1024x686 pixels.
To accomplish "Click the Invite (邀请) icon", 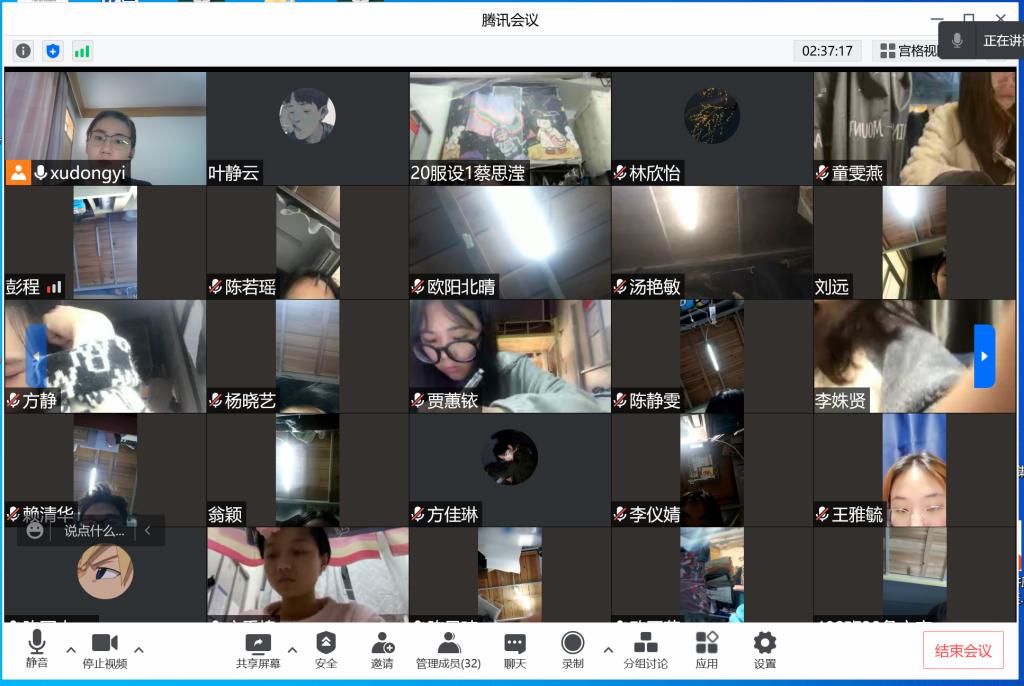I will click(382, 650).
